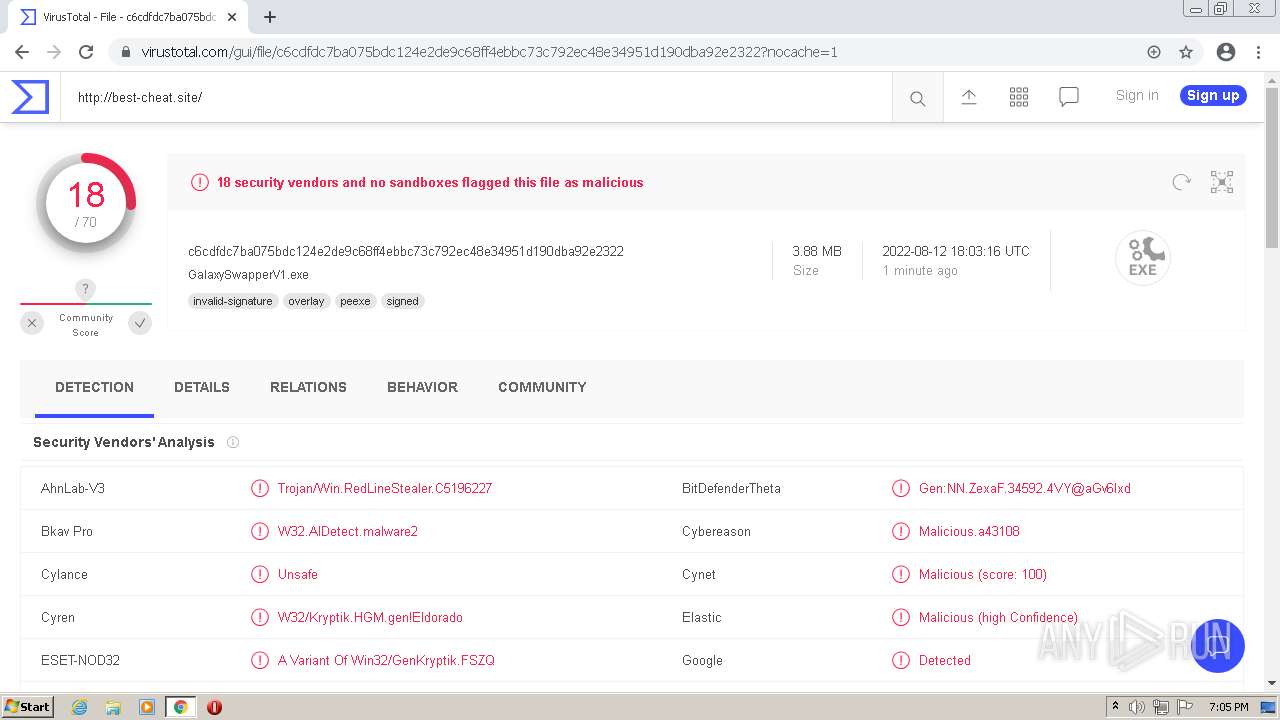Click the file SHA-256 hash text
The image size is (1280, 720).
click(x=406, y=251)
